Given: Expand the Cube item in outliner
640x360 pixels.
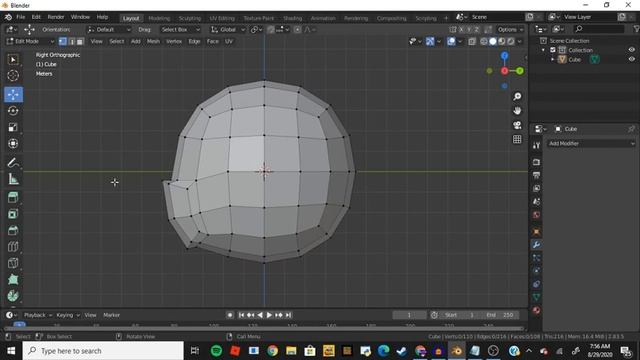Looking at the screenshot, I should coord(553,59).
